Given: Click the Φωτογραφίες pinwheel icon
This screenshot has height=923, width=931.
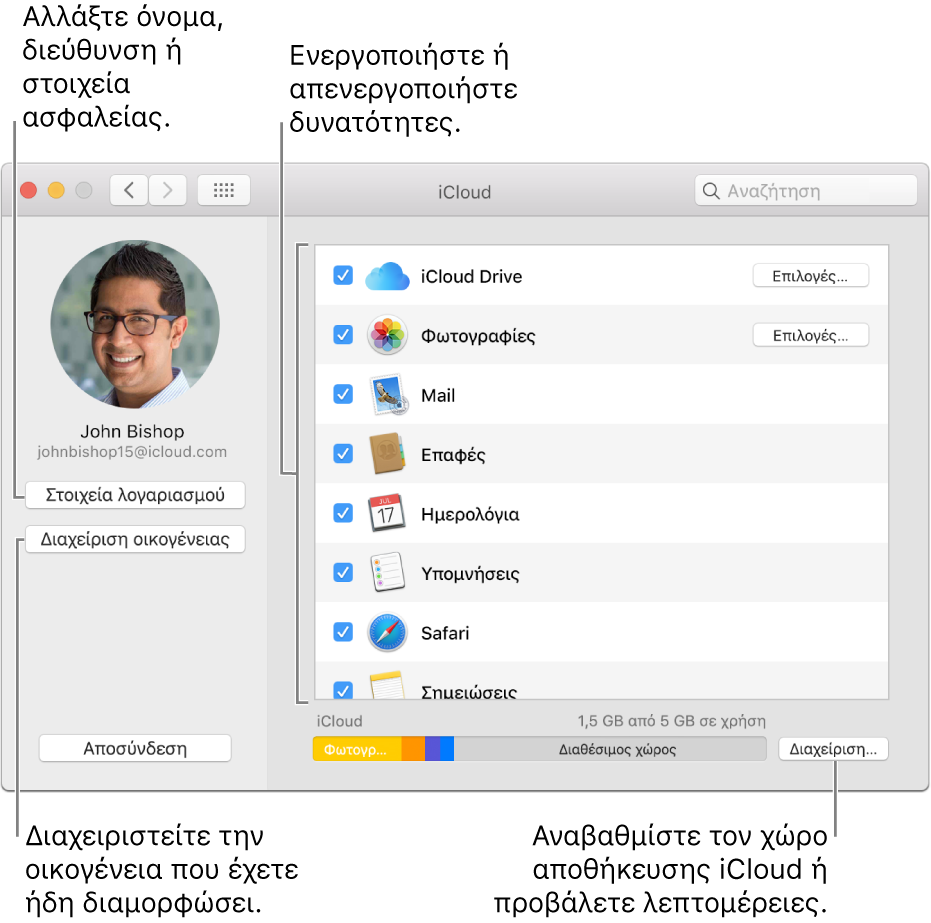Looking at the screenshot, I should (x=387, y=335).
